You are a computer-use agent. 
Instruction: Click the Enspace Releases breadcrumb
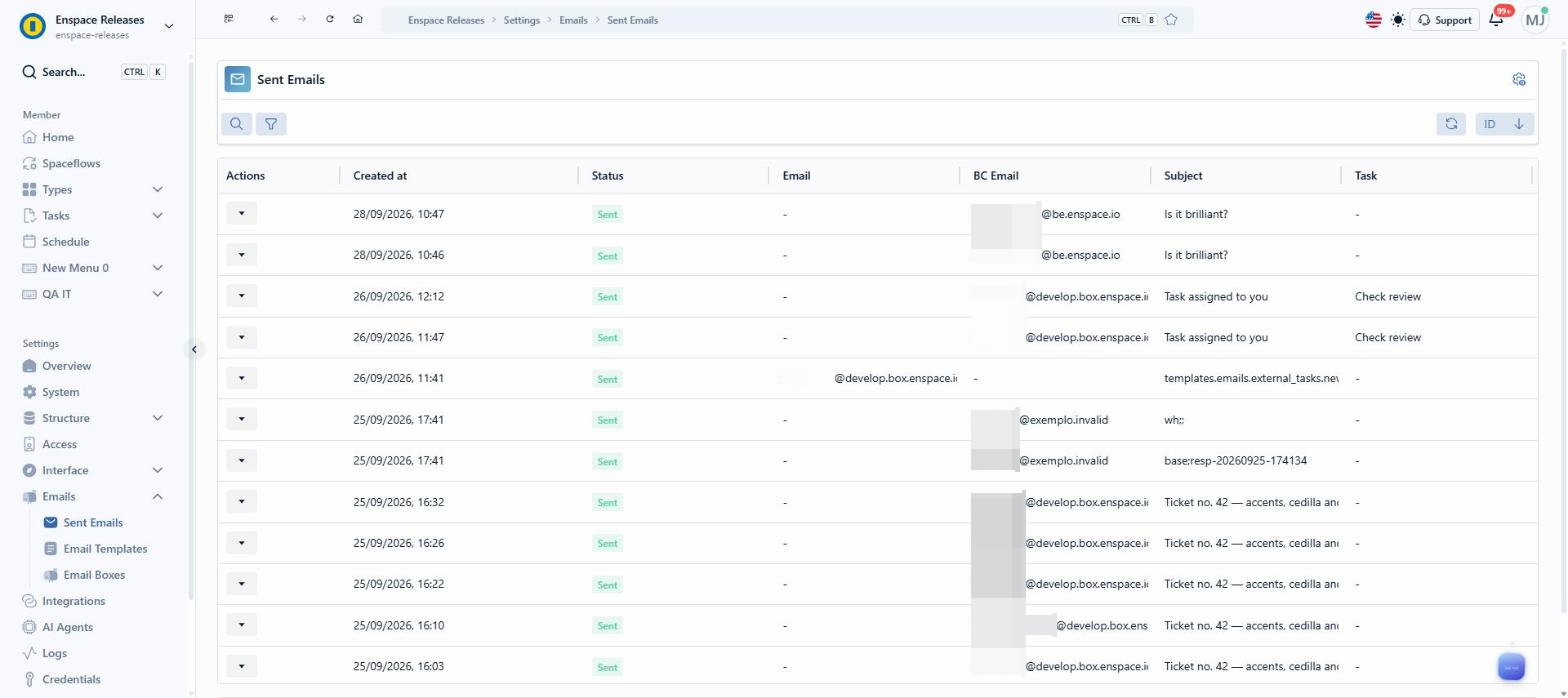click(x=445, y=20)
